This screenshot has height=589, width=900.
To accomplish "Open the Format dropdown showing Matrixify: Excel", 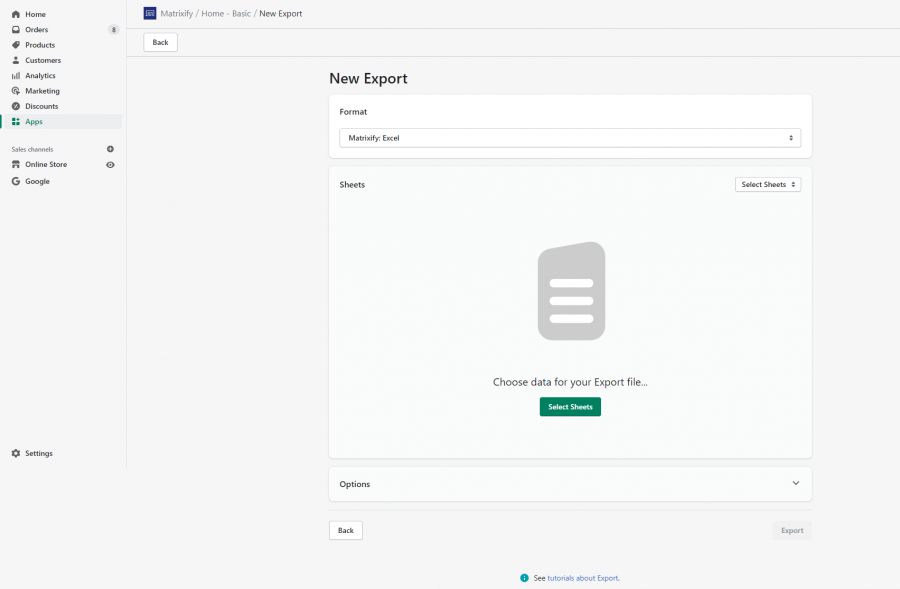I will click(x=570, y=138).
